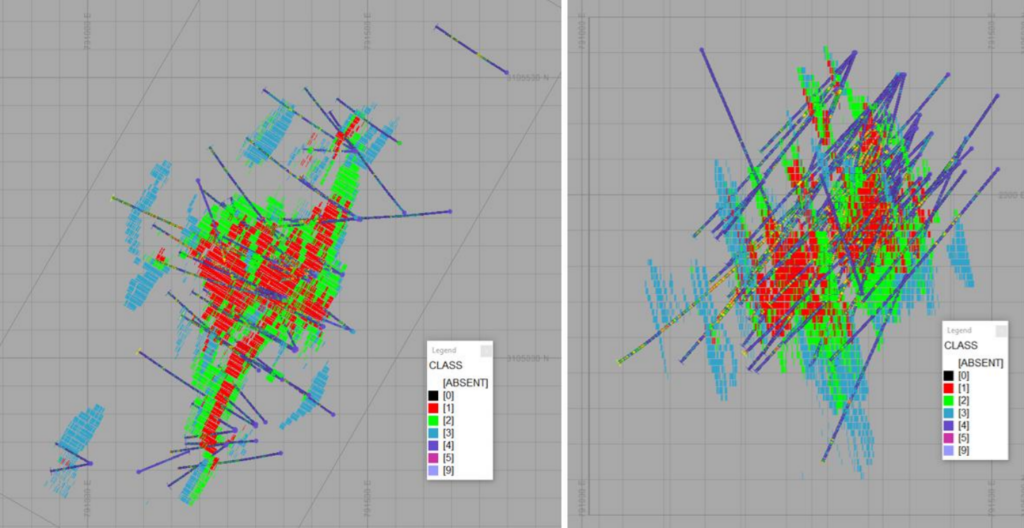The image size is (1024, 528).
Task: Close the legend in the right section view
Action: click(1001, 330)
